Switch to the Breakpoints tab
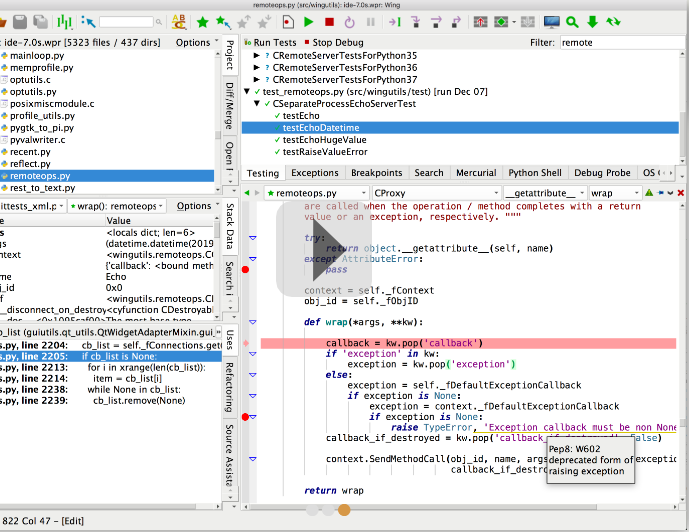This screenshot has height=532, width=689. (376, 173)
